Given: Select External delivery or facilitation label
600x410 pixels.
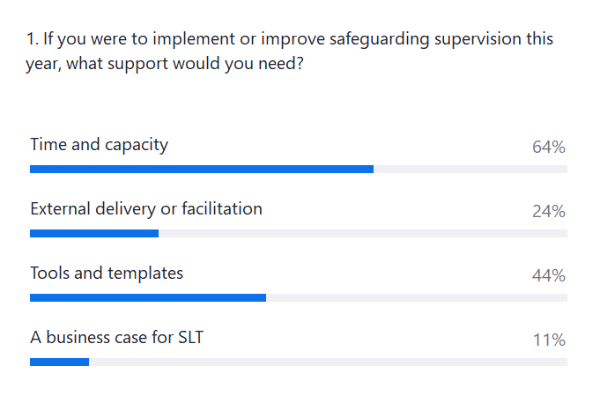Looking at the screenshot, I should click(146, 209).
